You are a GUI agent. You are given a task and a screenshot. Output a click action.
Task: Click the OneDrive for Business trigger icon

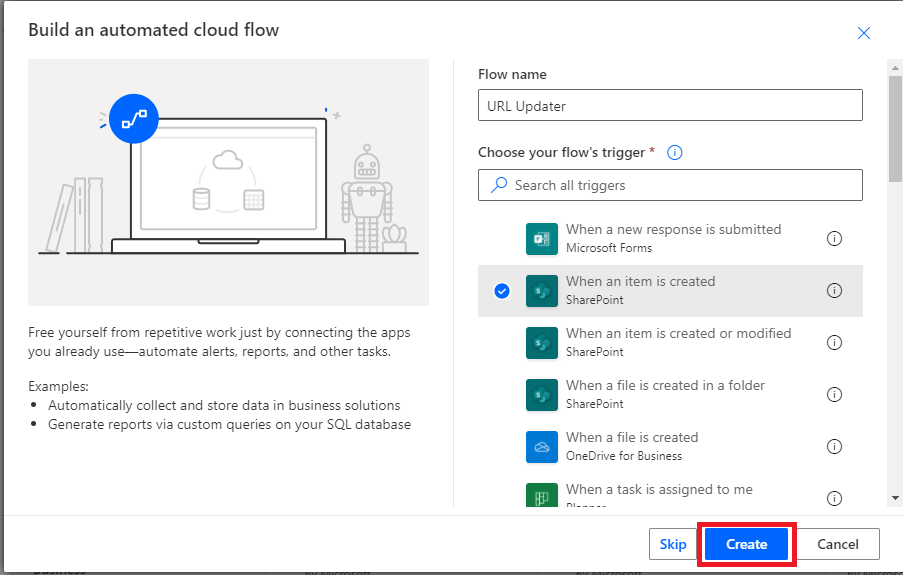(541, 447)
